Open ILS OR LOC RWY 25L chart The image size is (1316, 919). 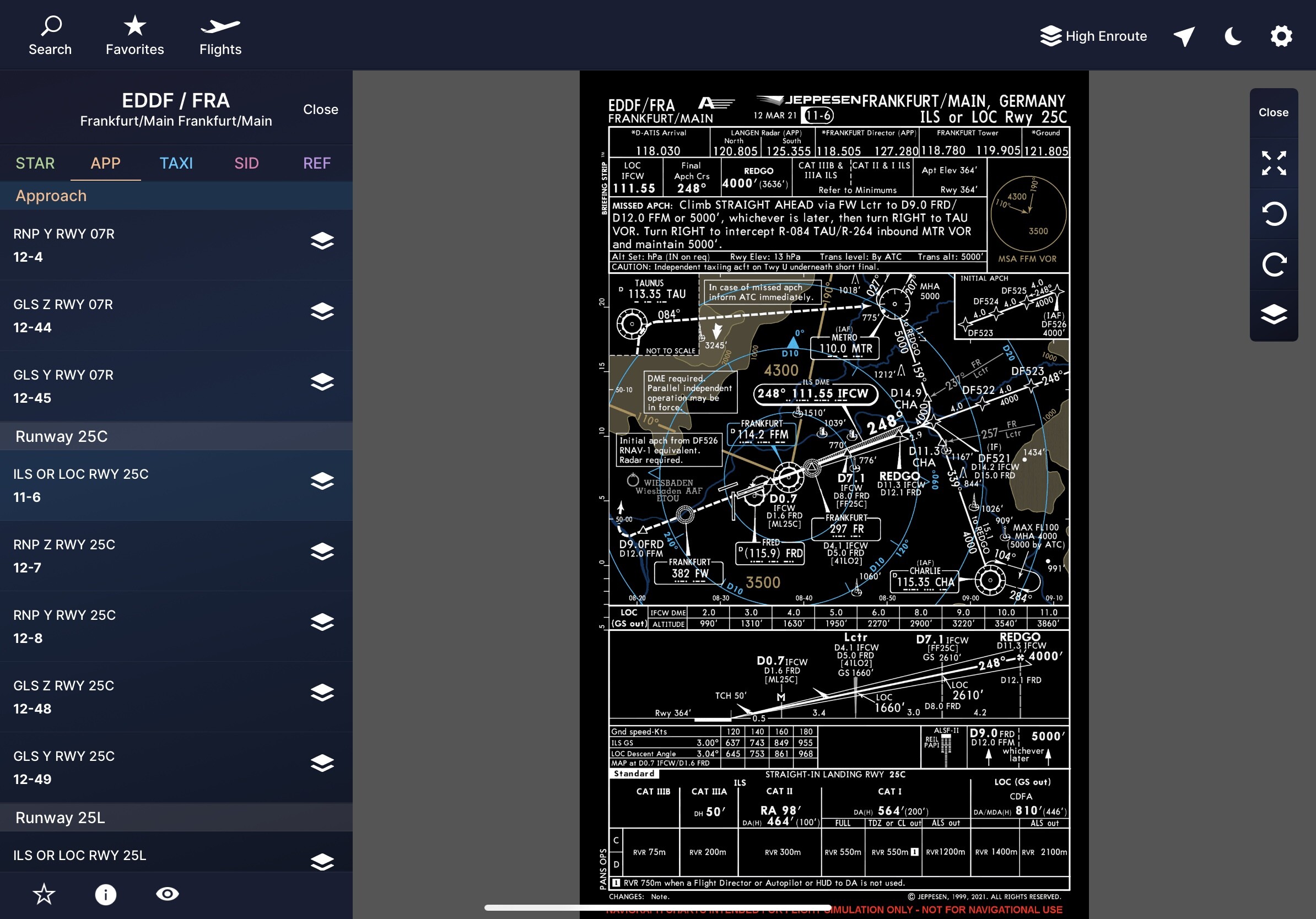pos(176,852)
